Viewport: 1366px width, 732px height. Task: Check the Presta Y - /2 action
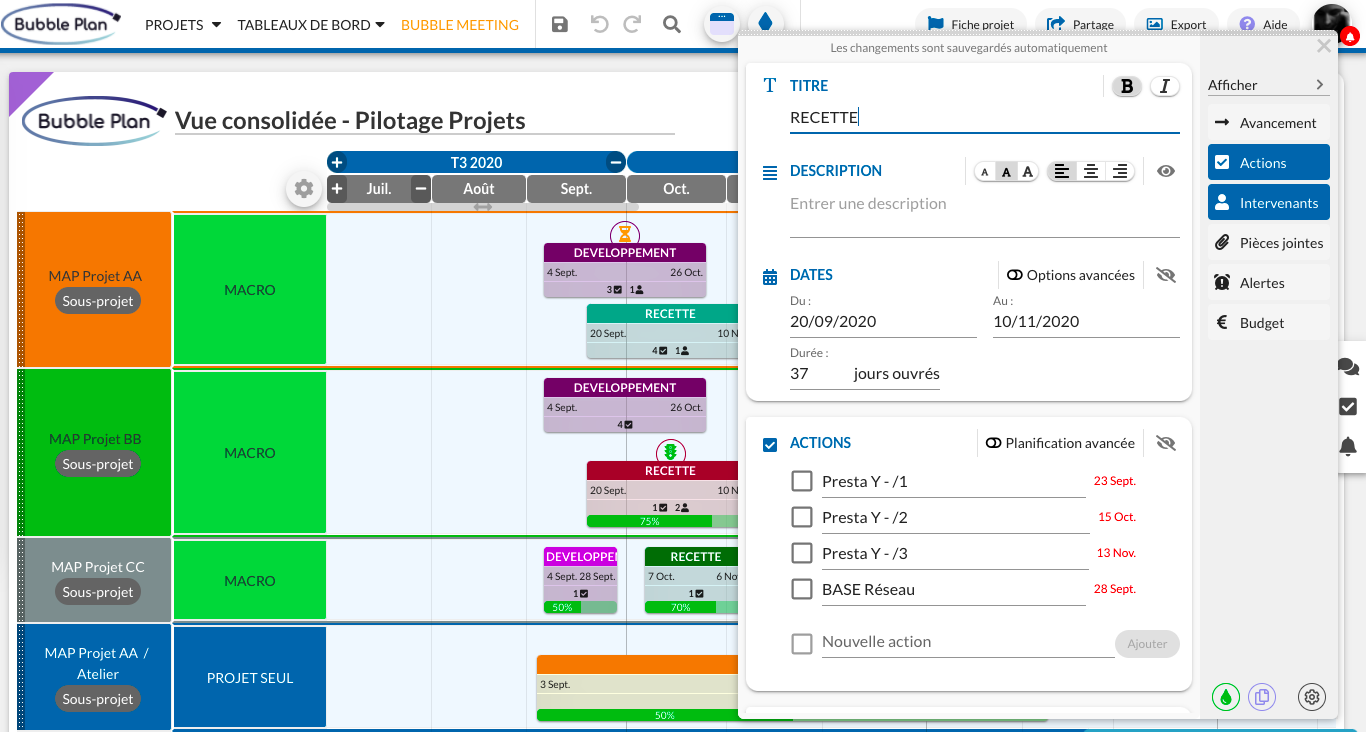802,517
